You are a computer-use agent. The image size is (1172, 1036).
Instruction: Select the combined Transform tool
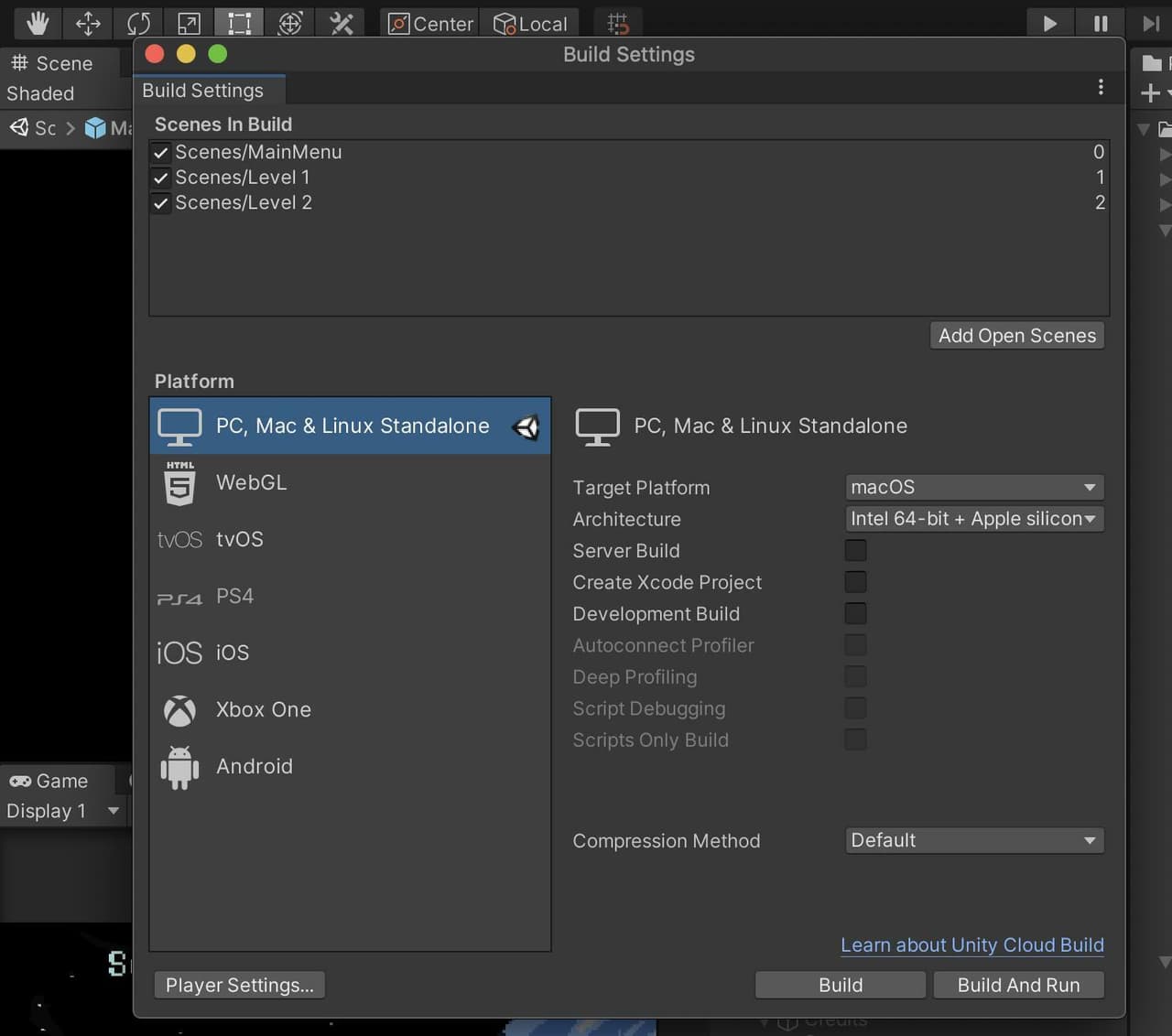click(290, 23)
